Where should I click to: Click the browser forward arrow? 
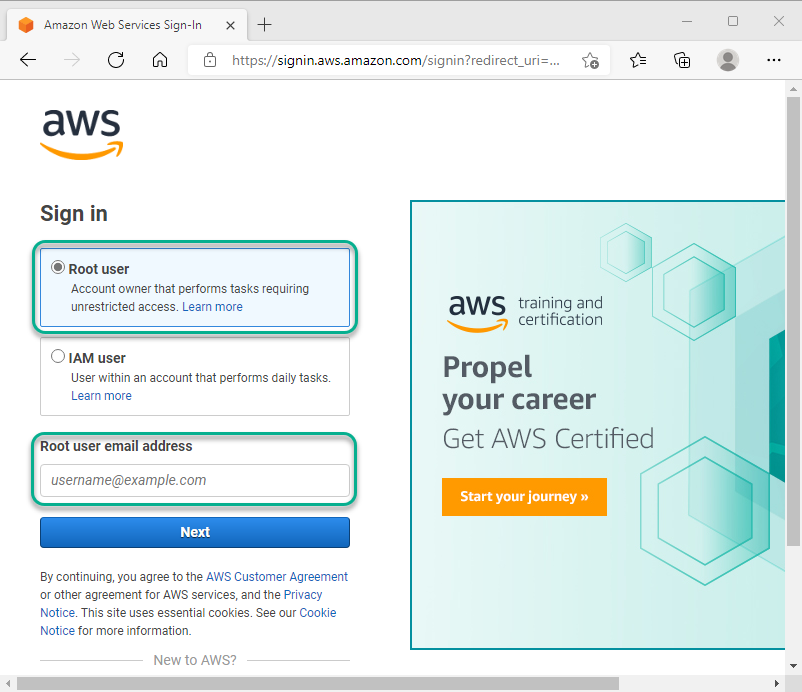(72, 60)
